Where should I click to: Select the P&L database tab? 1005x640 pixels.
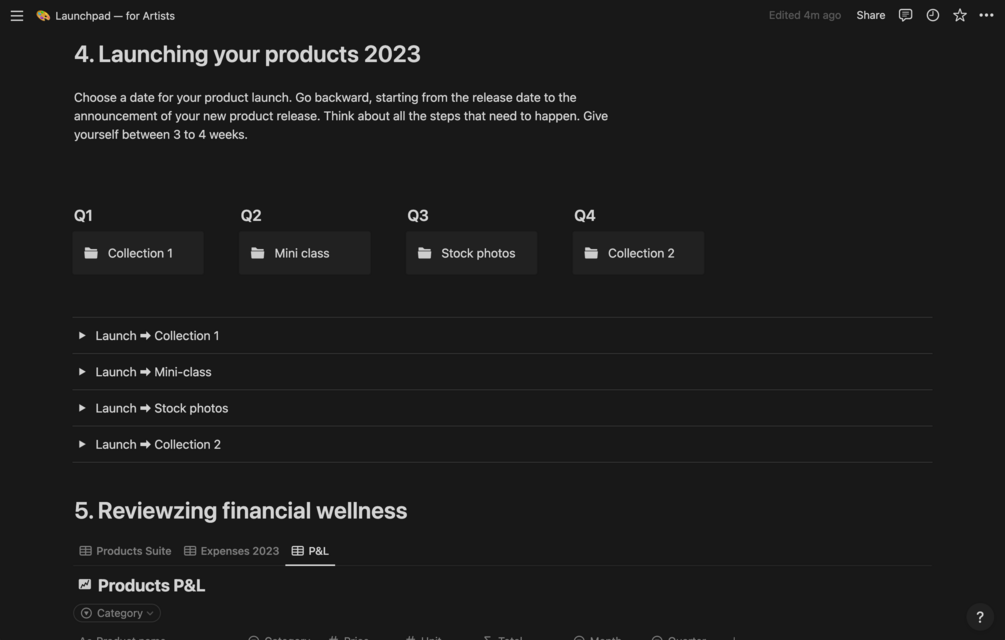tap(310, 551)
